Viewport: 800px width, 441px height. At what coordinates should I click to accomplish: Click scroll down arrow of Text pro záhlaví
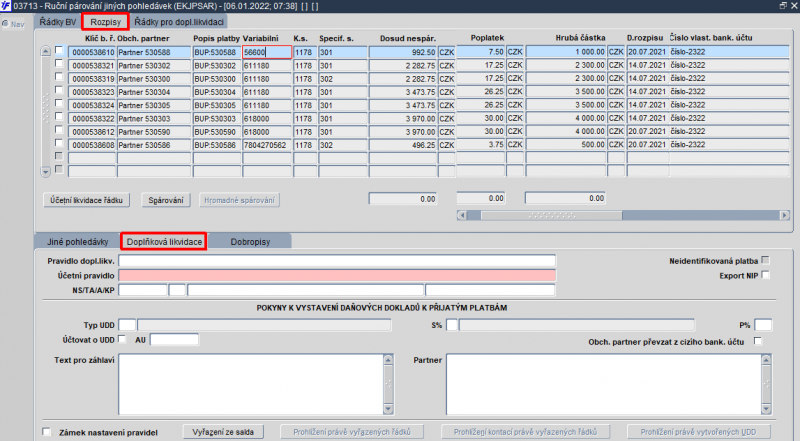[388, 409]
